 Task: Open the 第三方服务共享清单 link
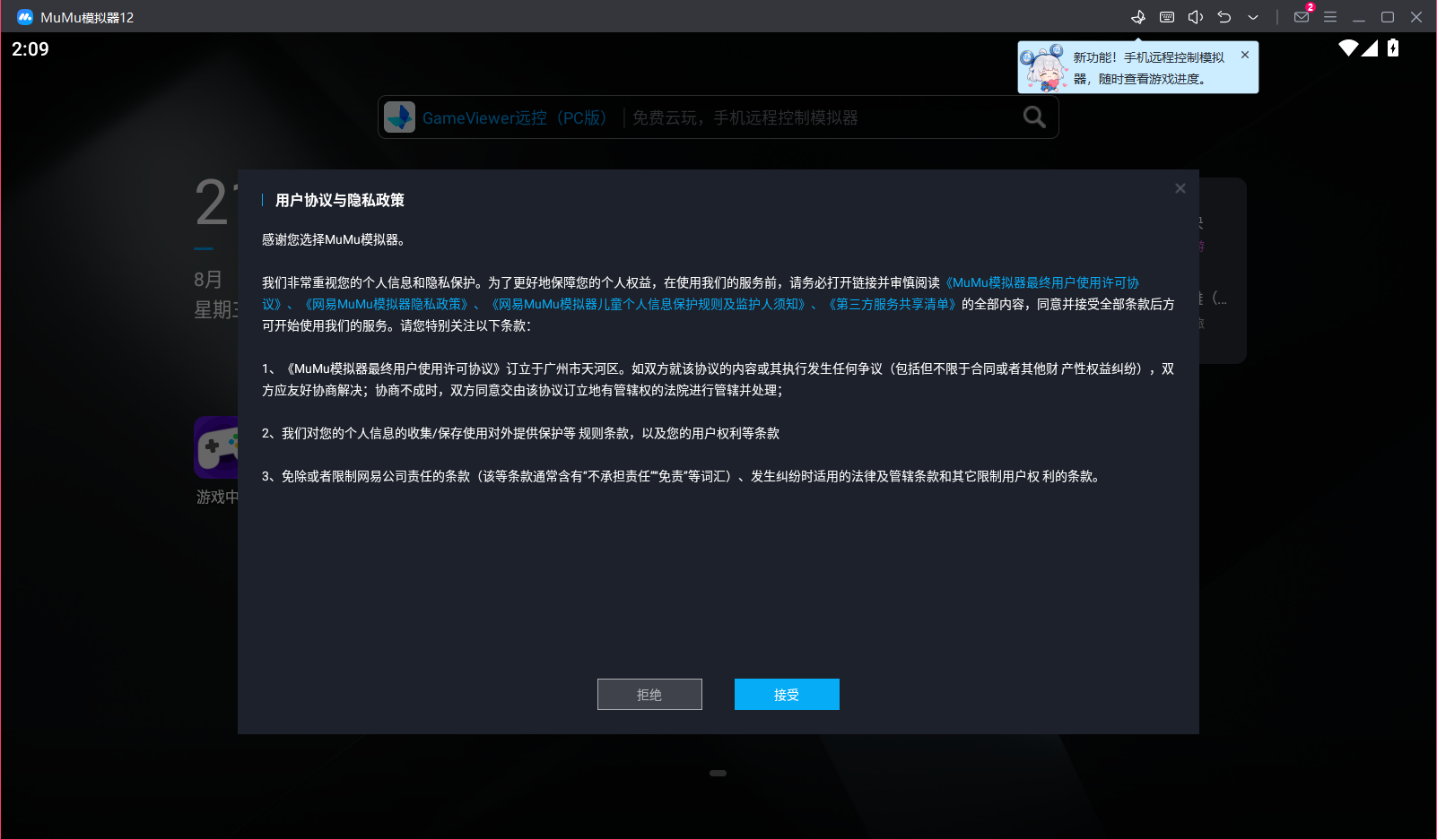[893, 304]
